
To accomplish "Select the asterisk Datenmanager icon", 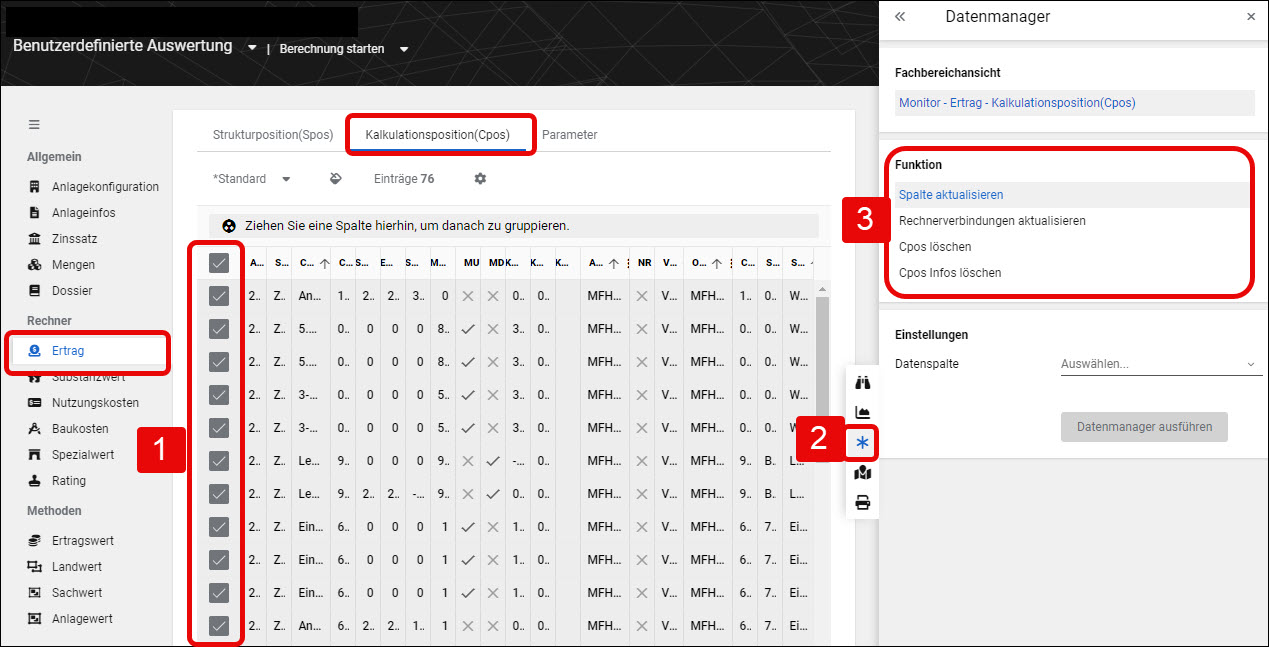I will tap(862, 442).
